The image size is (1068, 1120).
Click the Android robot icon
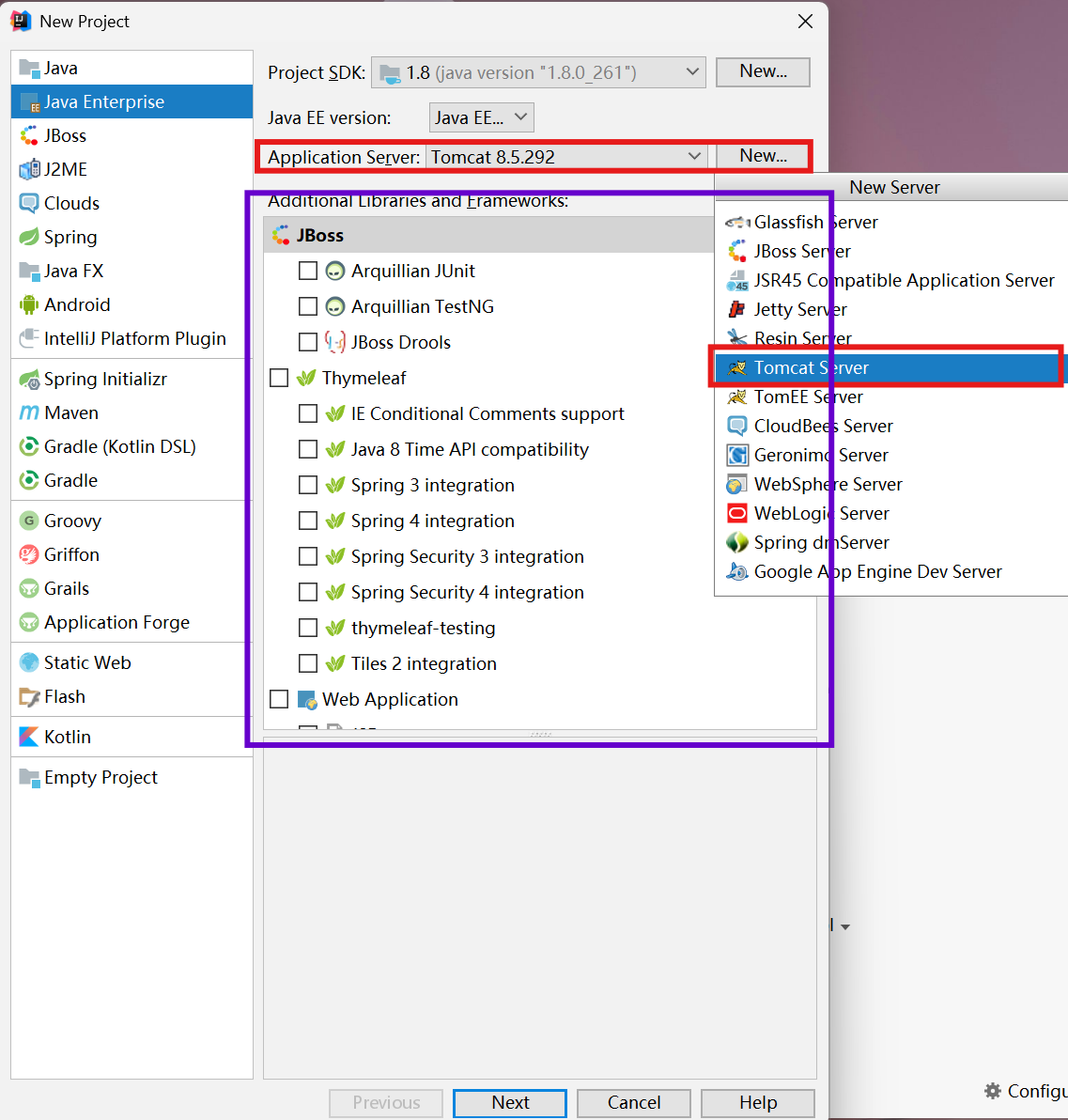click(x=29, y=305)
